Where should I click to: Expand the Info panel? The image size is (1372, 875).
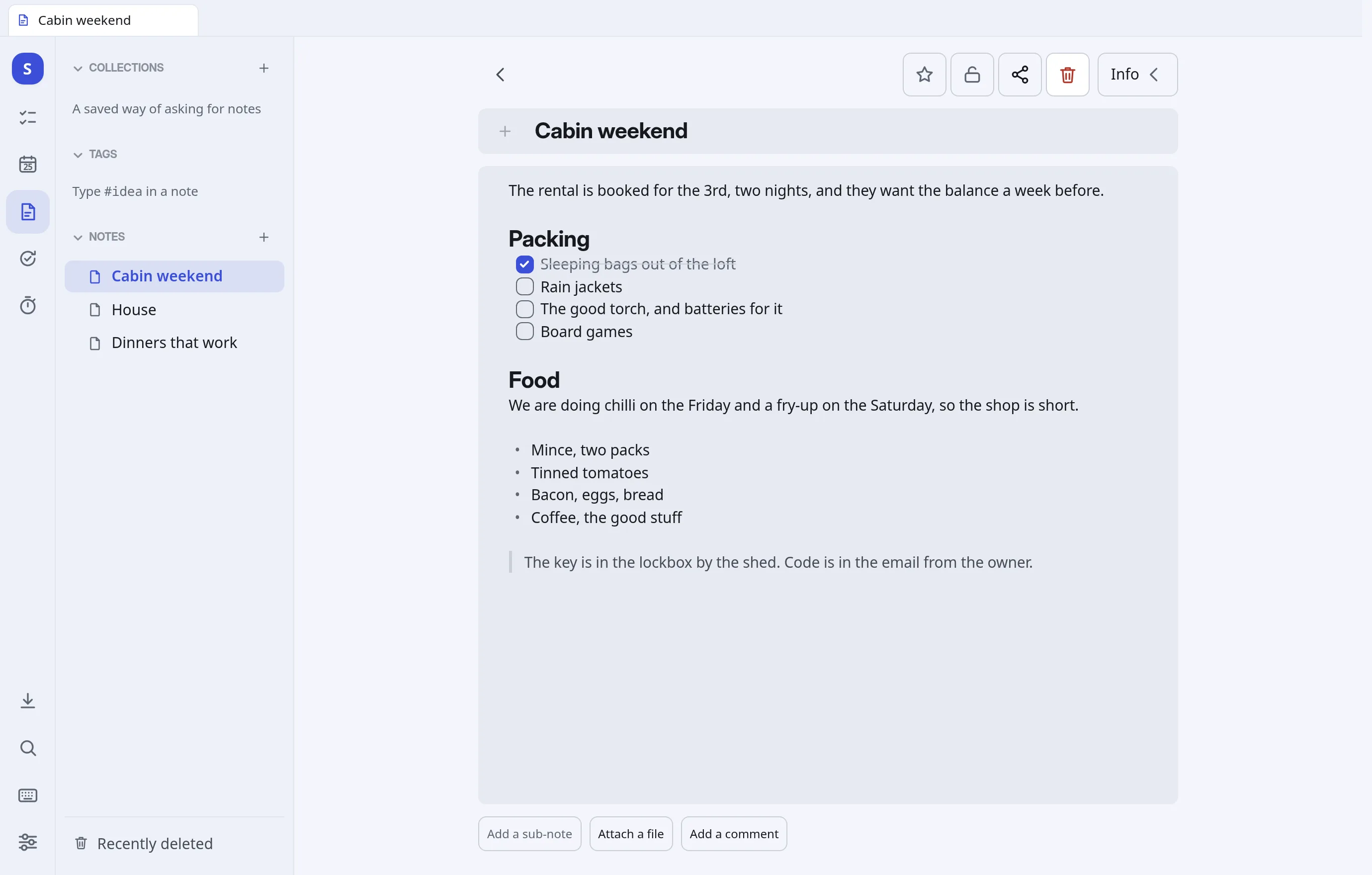pyautogui.click(x=1137, y=75)
